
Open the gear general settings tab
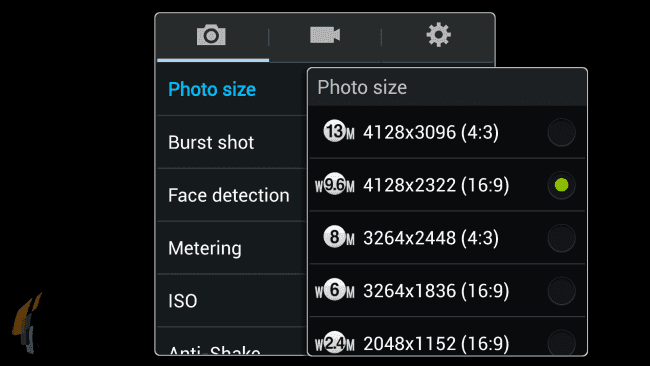point(438,35)
